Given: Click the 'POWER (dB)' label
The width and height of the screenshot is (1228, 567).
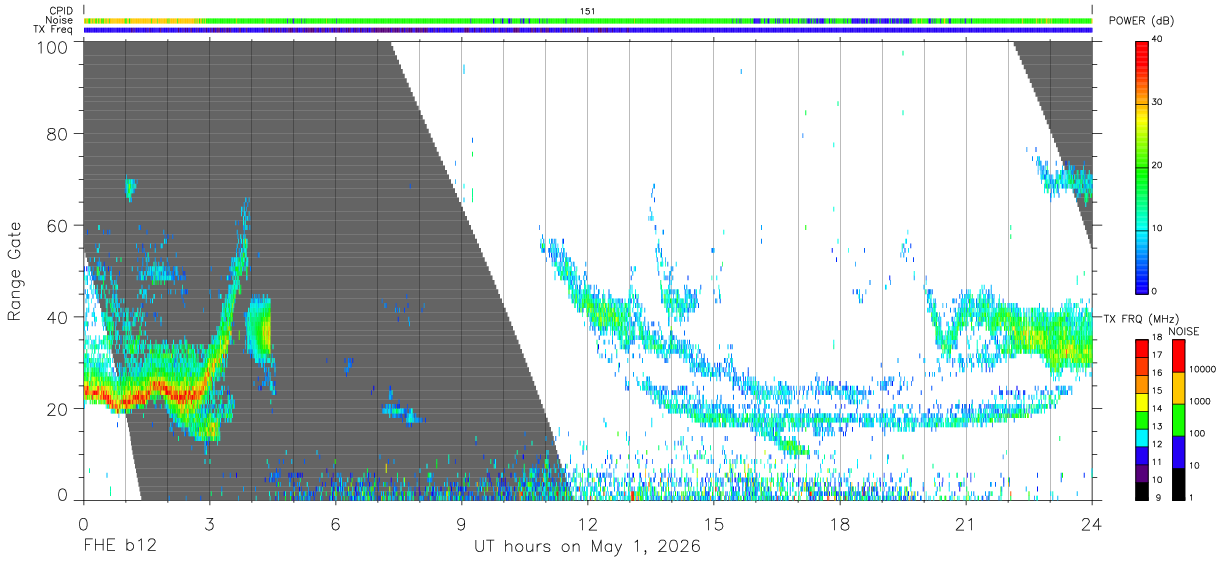Looking at the screenshot, I should point(1141,21).
